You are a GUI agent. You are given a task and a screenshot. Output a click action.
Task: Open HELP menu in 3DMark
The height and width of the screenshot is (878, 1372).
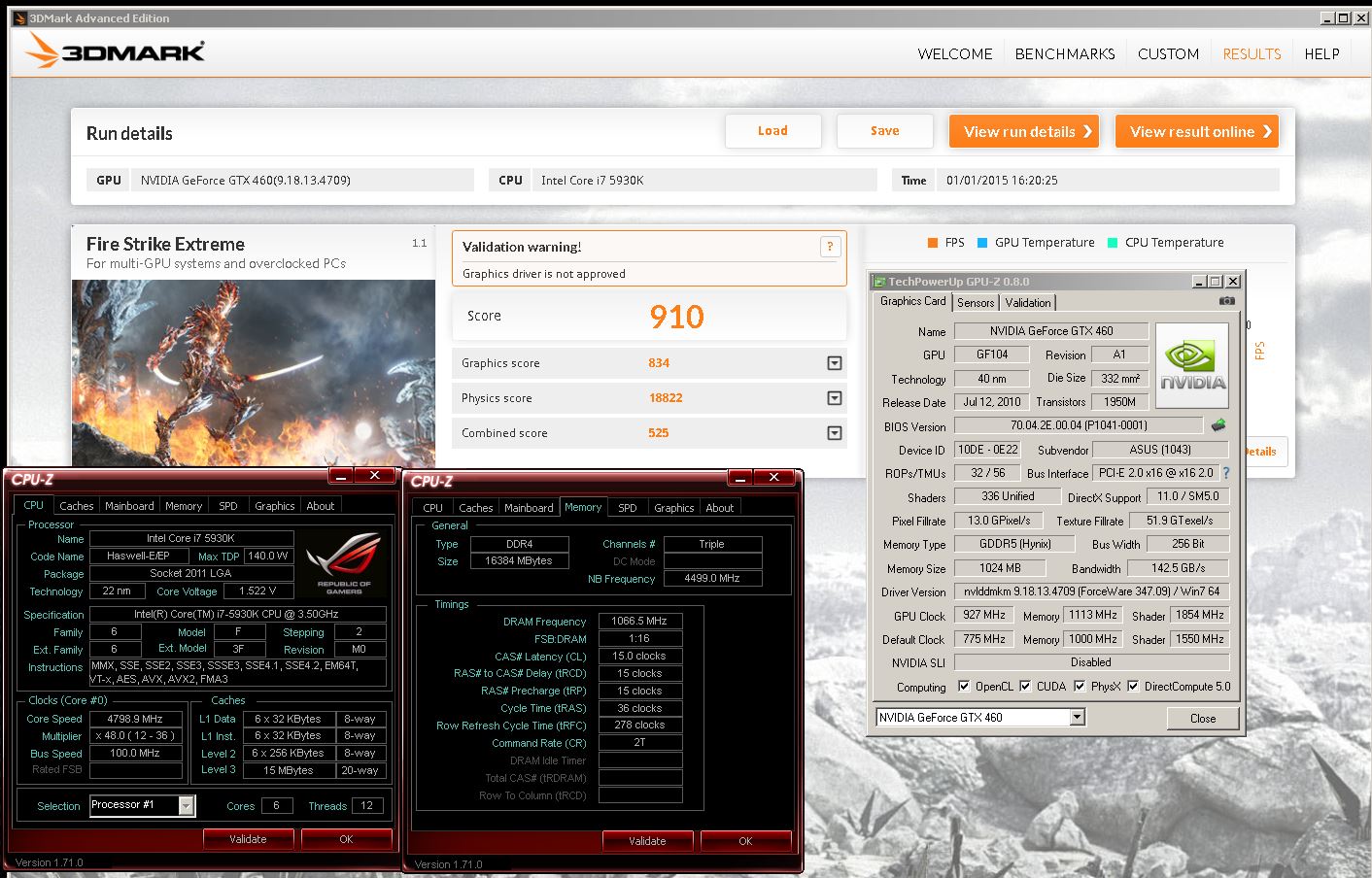pos(1321,54)
